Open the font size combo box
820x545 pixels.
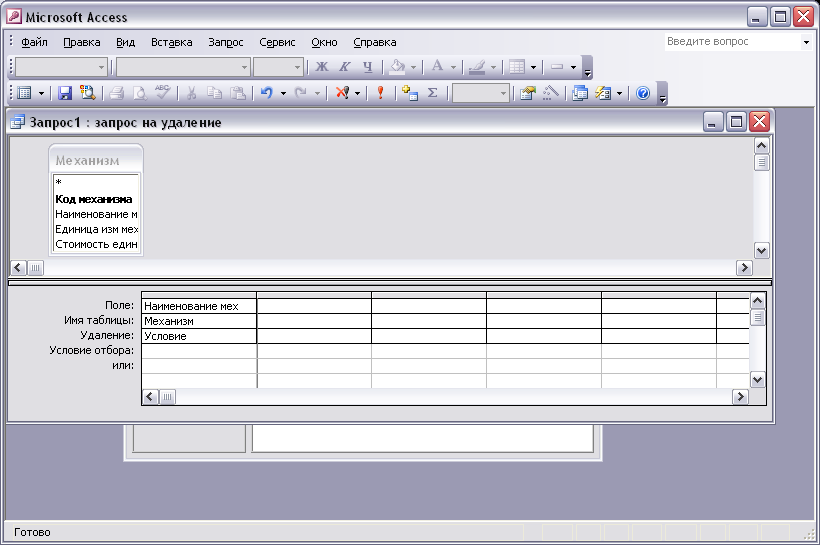pyautogui.click(x=278, y=67)
